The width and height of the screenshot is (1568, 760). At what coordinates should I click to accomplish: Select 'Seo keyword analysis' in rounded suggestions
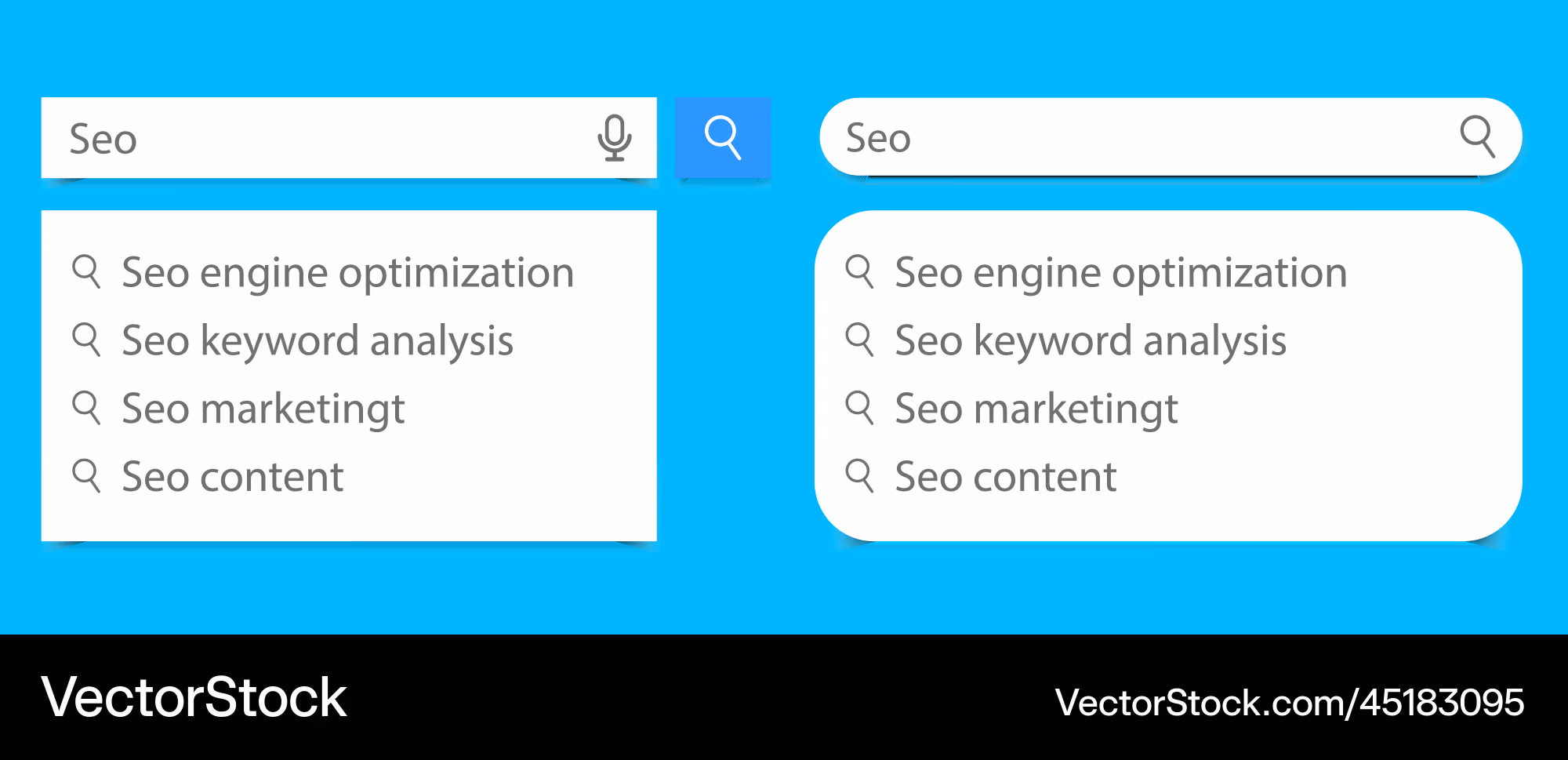click(1091, 342)
